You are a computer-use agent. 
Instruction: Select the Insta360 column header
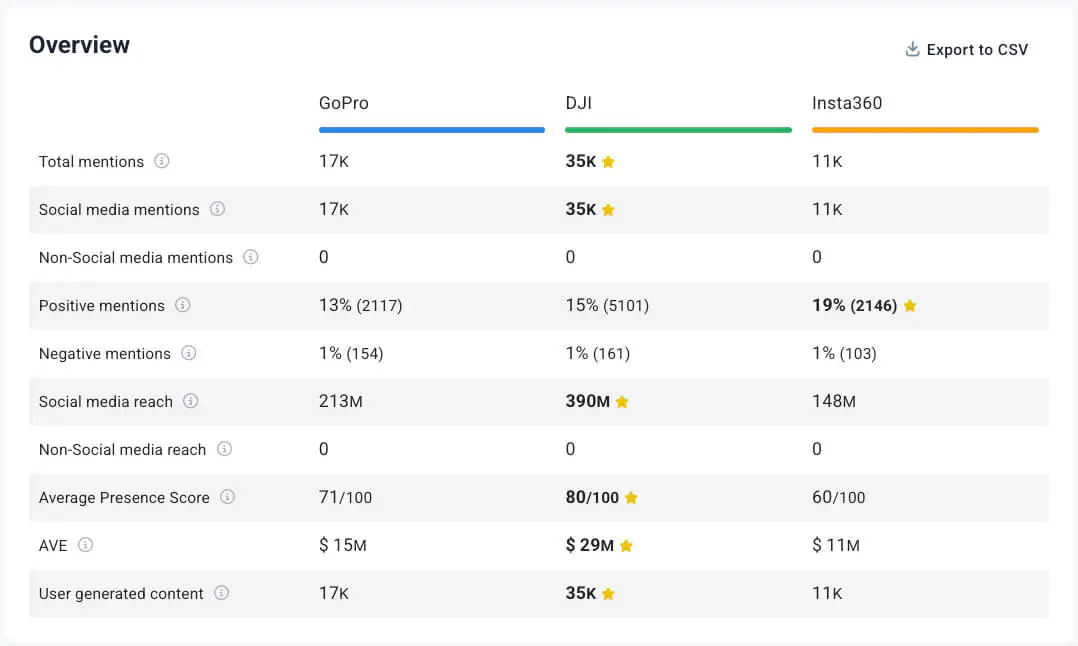(x=847, y=103)
